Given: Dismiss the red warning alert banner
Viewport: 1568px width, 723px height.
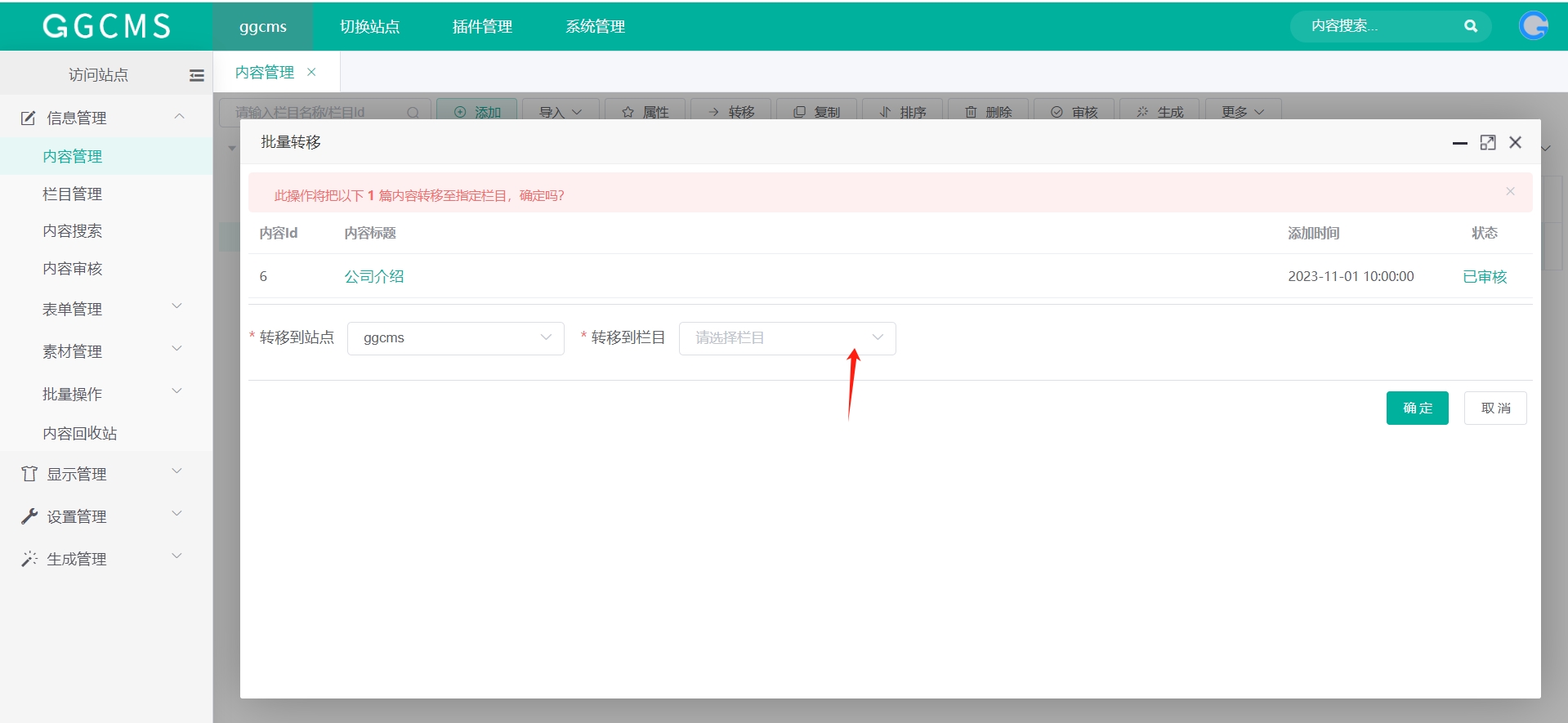Looking at the screenshot, I should click(x=1510, y=191).
